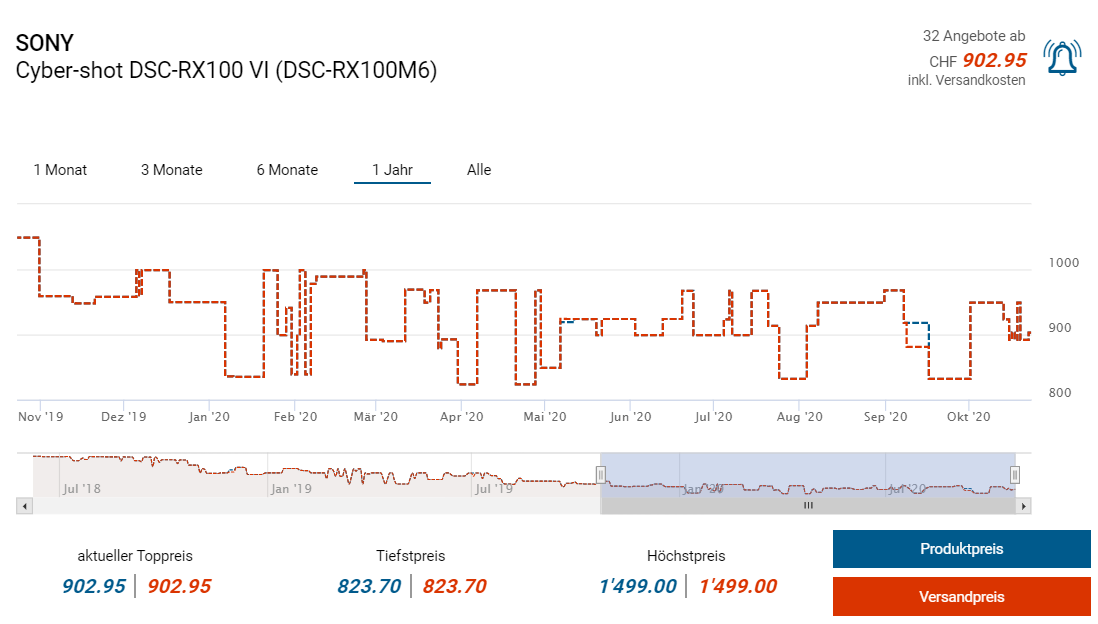The width and height of the screenshot is (1098, 624).
Task: Click the horizontal scrollbar thumb grip
Action: click(x=808, y=506)
